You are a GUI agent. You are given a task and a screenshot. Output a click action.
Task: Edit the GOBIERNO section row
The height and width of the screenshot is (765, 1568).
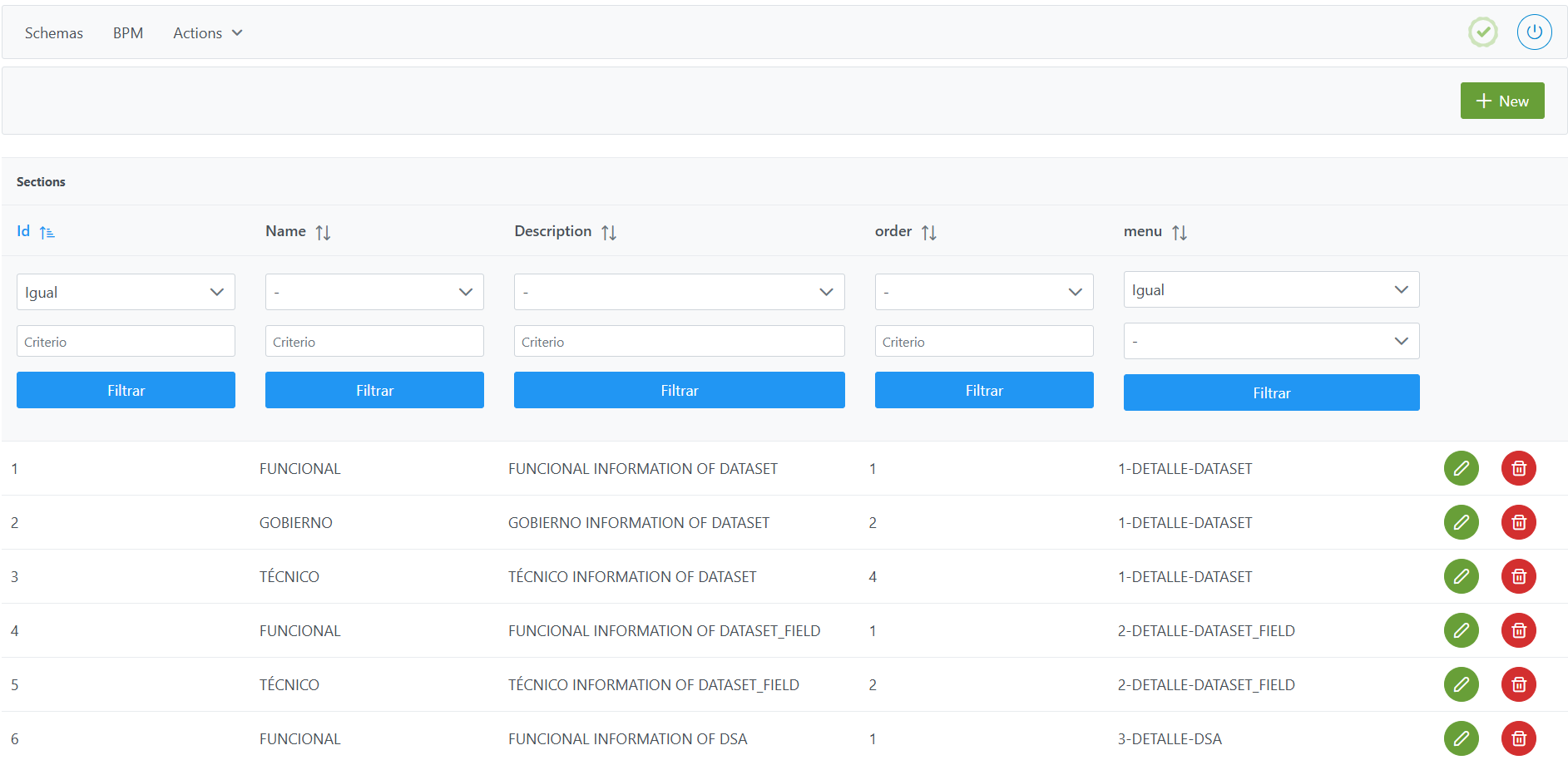pyautogui.click(x=1461, y=522)
